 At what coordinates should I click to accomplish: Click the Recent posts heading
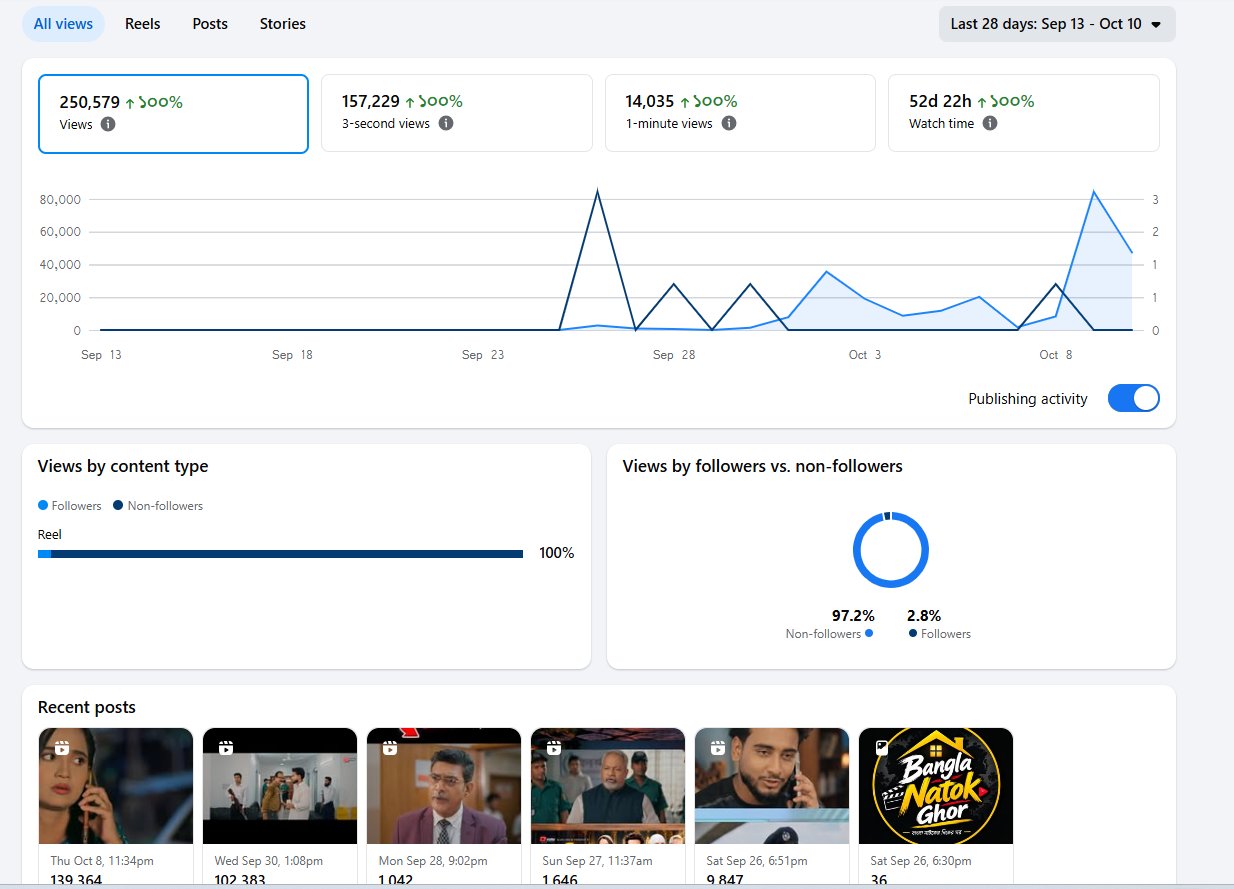(87, 707)
